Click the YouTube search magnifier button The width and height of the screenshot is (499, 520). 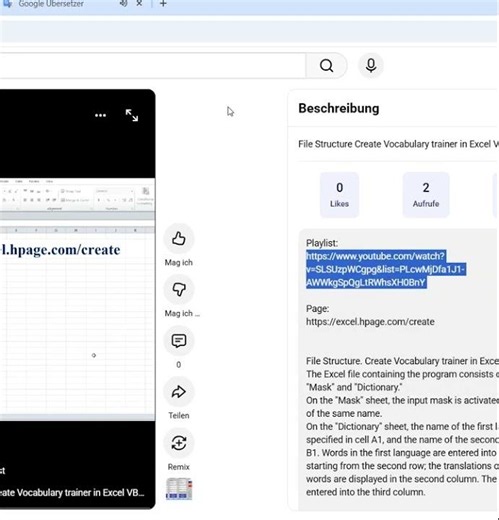pos(326,65)
